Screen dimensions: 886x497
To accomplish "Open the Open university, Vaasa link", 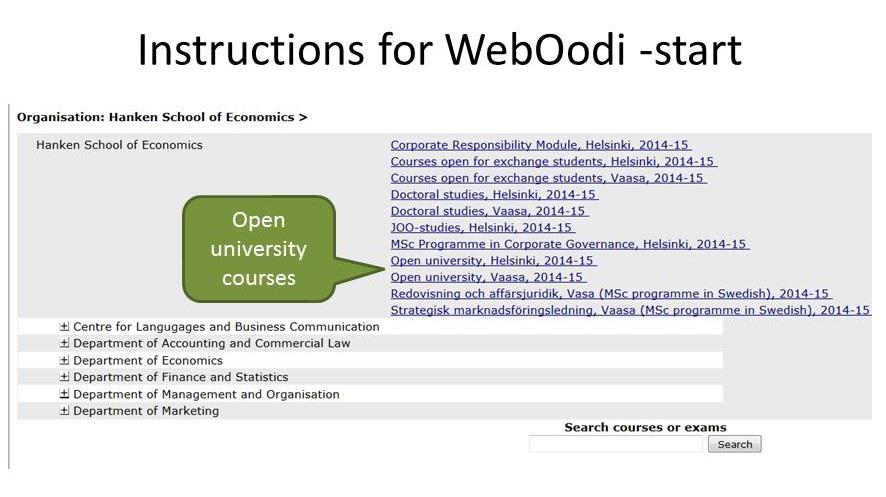I will [x=488, y=277].
